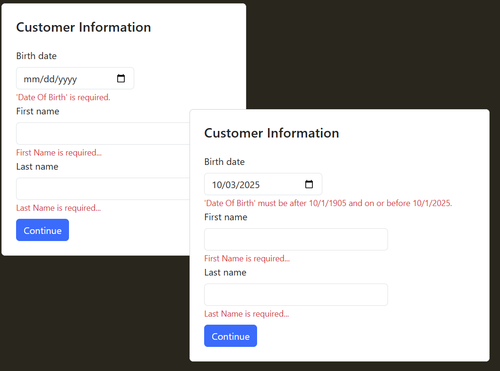Click "Last Name is required..." in front form

[x=246, y=314]
